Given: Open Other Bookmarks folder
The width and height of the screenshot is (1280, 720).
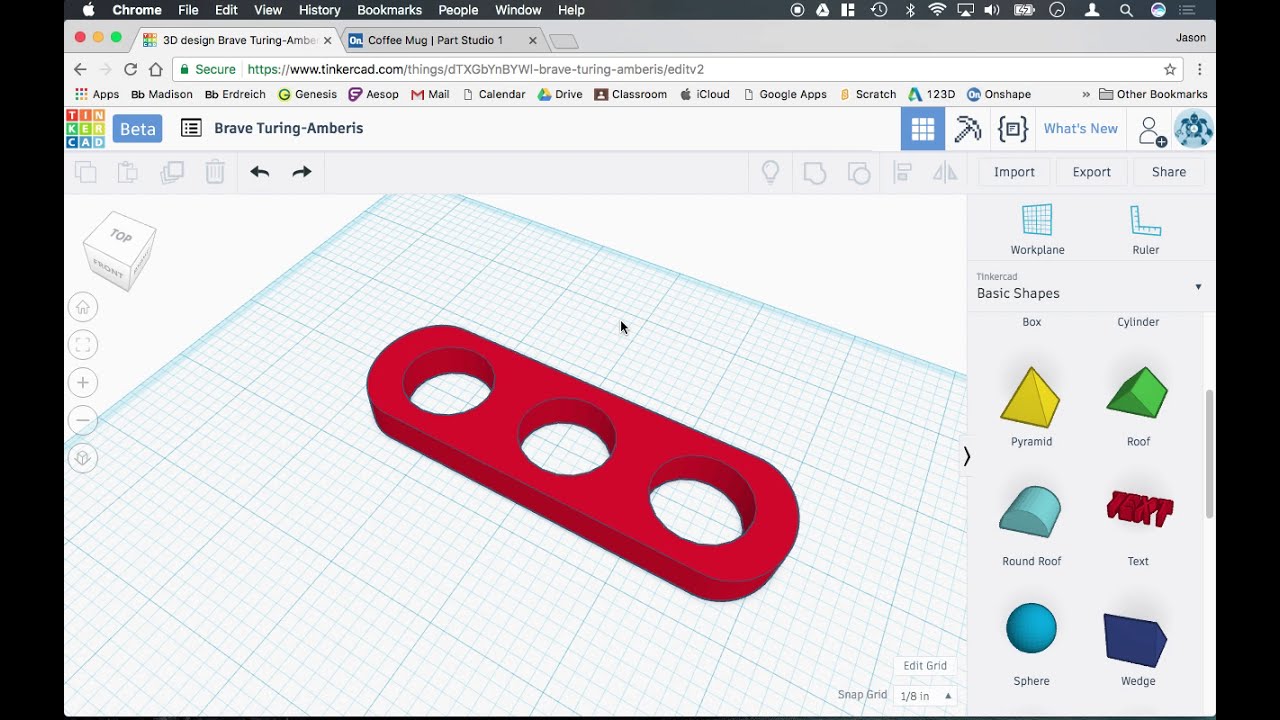Looking at the screenshot, I should point(1153,94).
